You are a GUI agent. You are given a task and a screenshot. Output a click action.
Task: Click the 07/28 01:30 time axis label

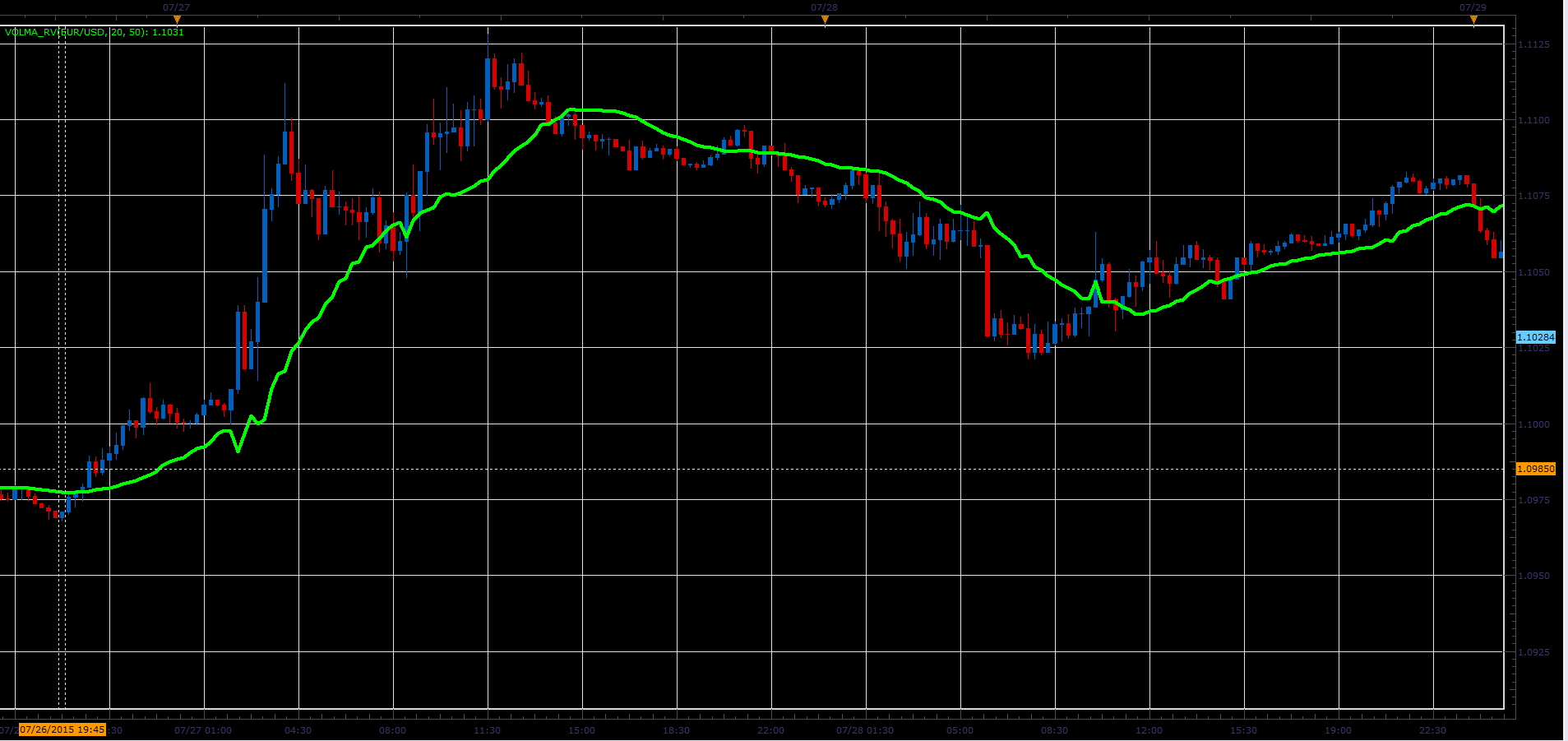pos(865,730)
